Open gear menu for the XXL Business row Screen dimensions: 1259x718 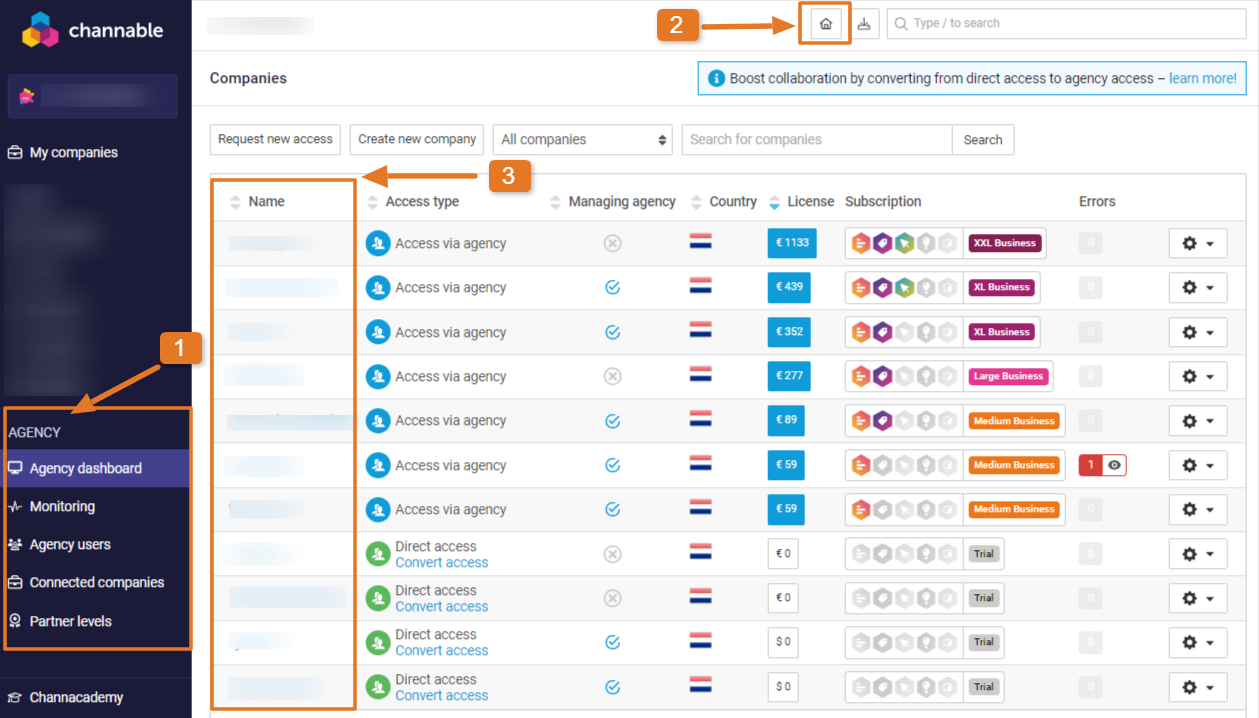point(1197,243)
